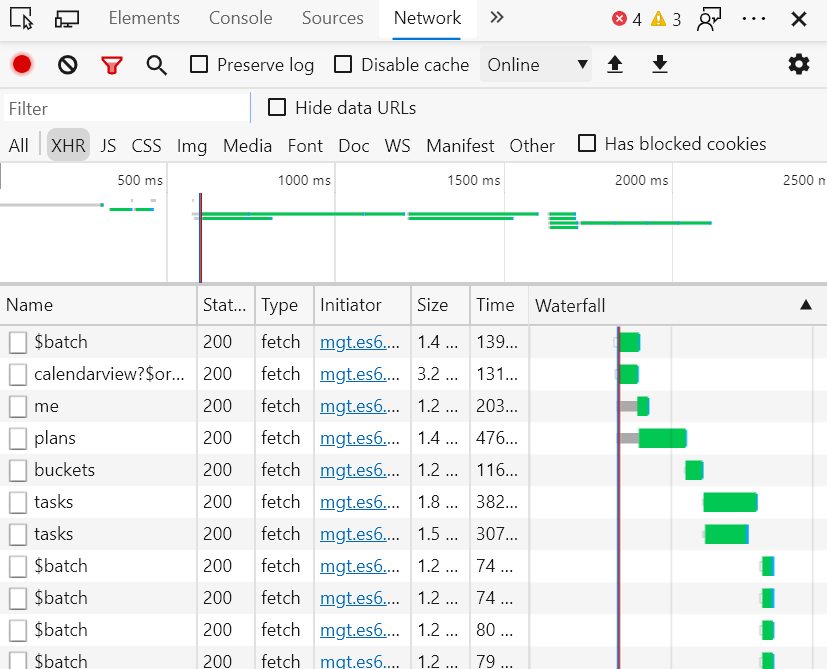Switch to the Elements tab

click(144, 18)
